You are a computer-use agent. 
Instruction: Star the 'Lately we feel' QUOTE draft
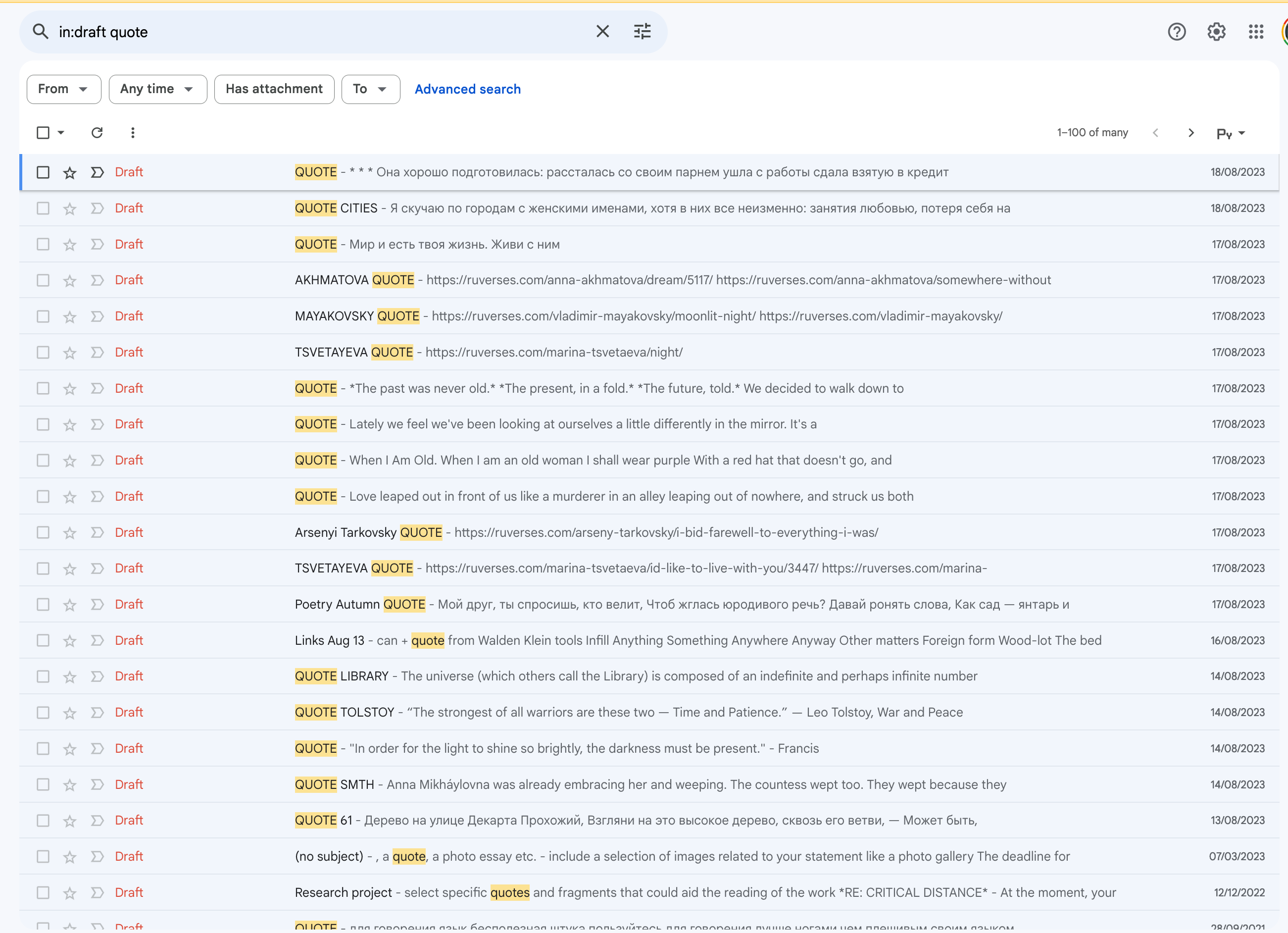tap(69, 424)
